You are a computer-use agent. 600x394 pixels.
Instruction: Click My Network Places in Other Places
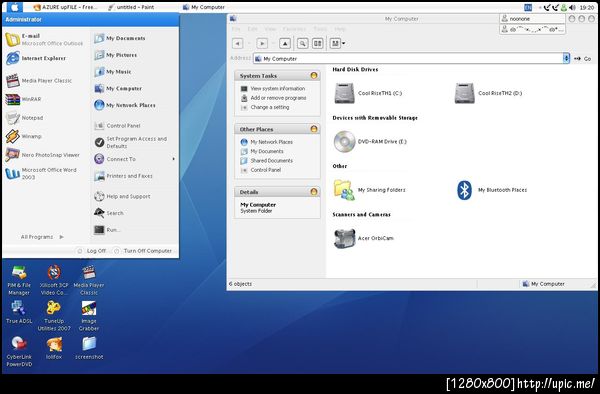pyautogui.click(x=267, y=142)
